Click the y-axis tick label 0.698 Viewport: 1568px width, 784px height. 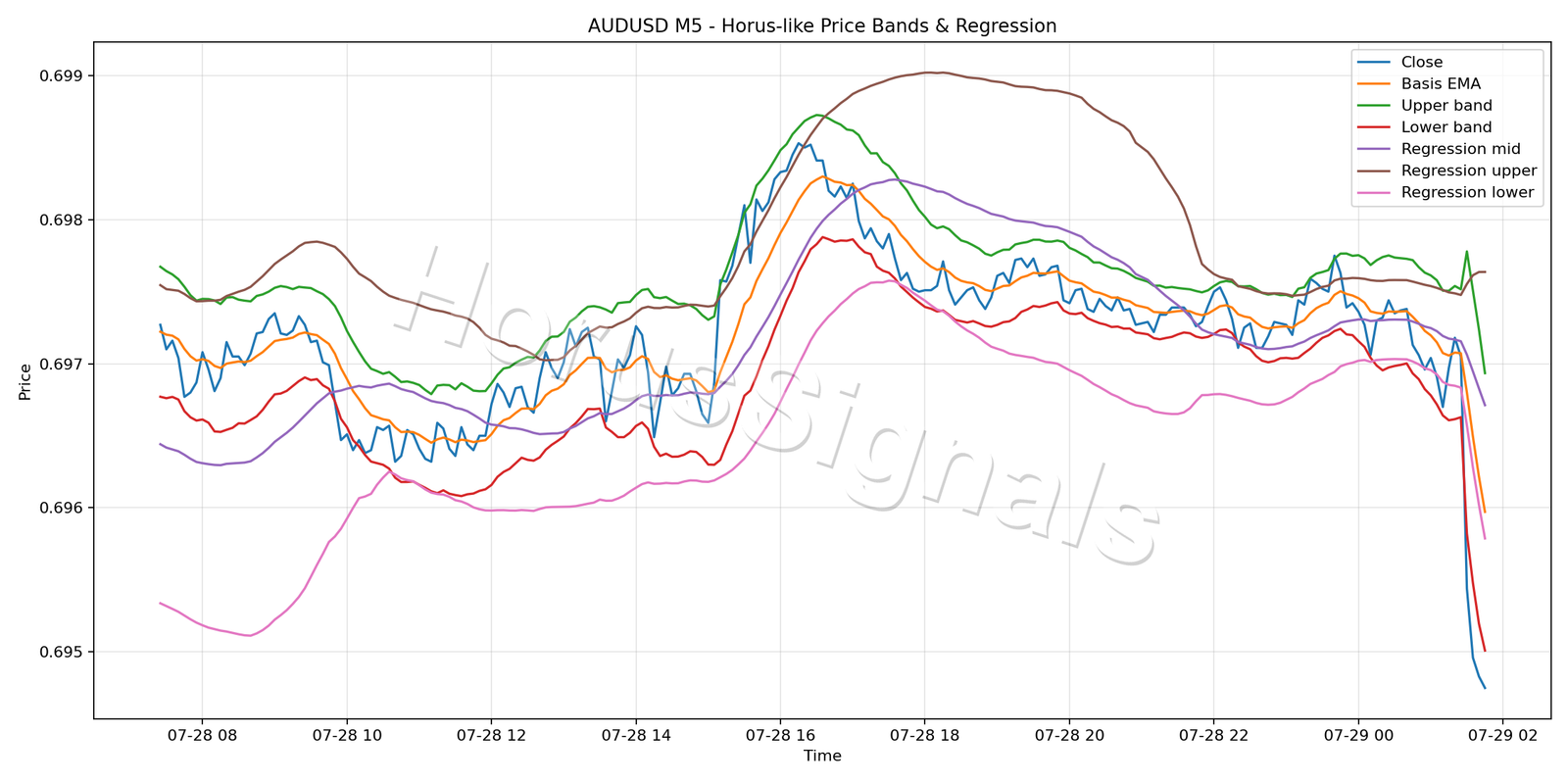[62, 220]
